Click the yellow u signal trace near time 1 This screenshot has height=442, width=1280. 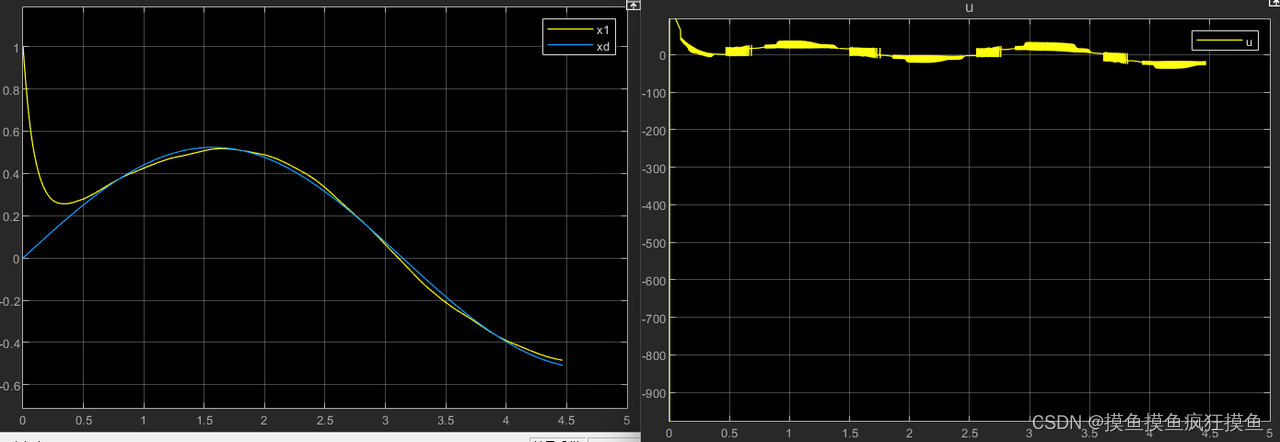tap(790, 44)
